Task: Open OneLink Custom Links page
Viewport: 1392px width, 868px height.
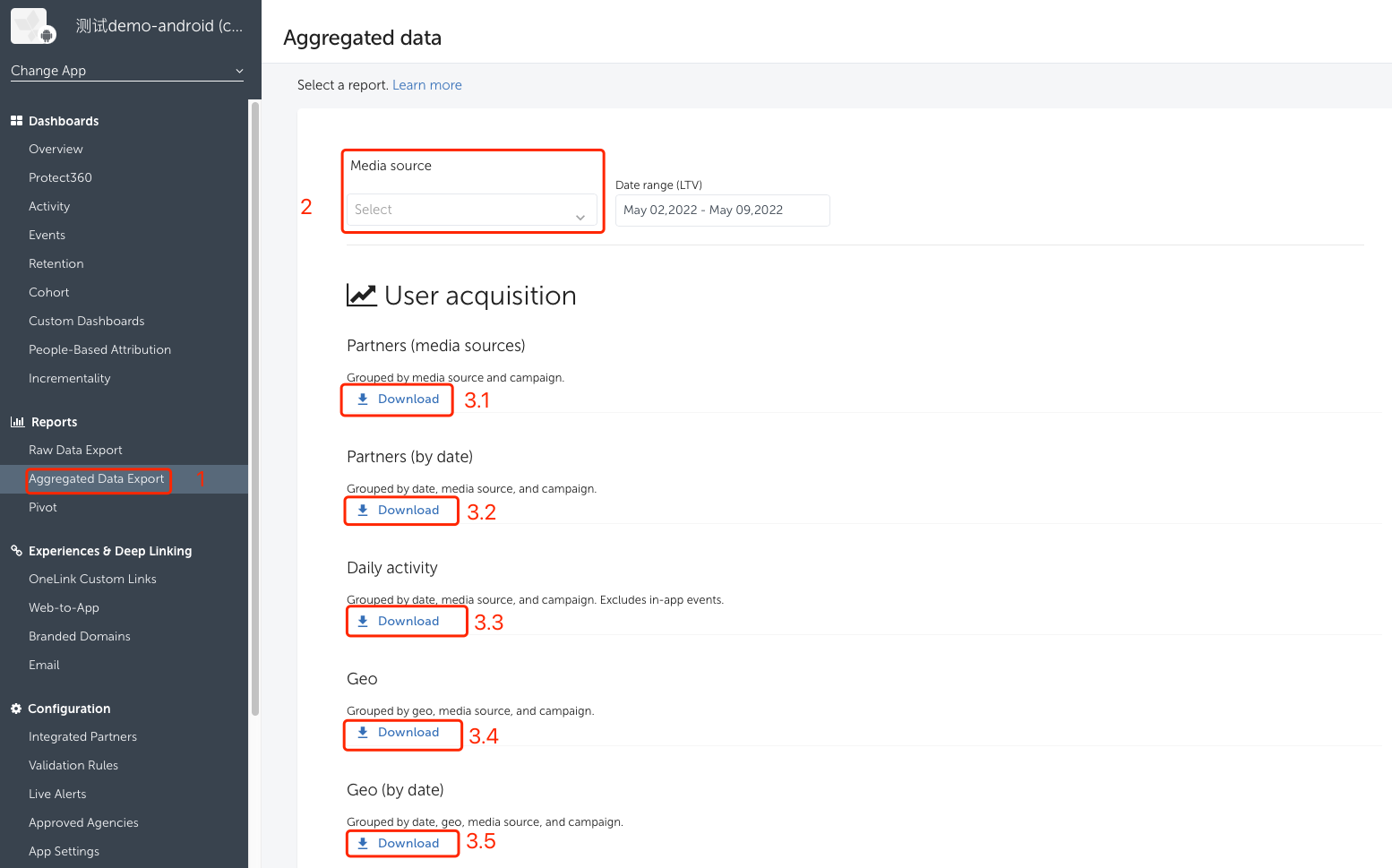Action: 92,580
